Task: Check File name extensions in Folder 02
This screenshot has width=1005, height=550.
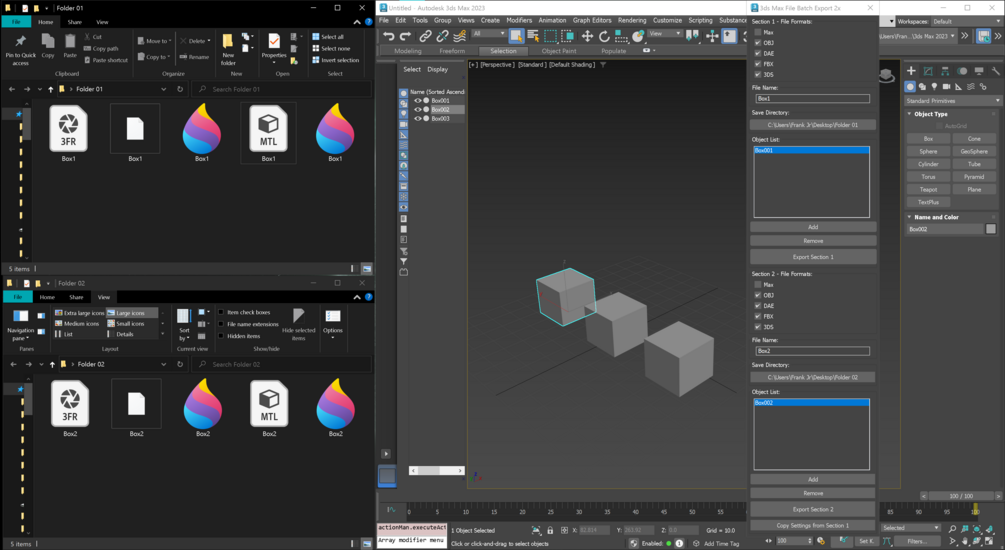Action: point(221,324)
